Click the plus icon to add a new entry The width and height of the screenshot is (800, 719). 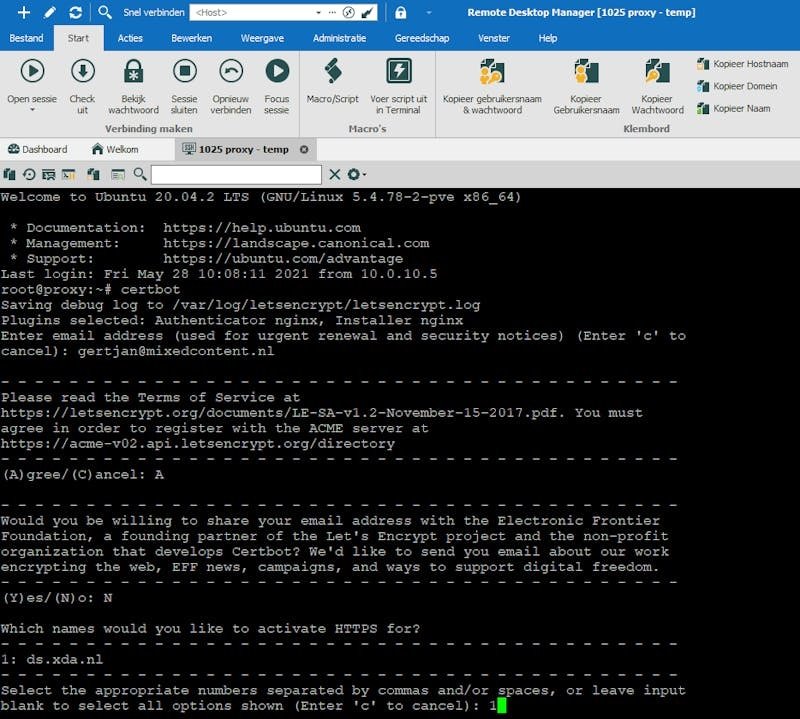[x=23, y=12]
